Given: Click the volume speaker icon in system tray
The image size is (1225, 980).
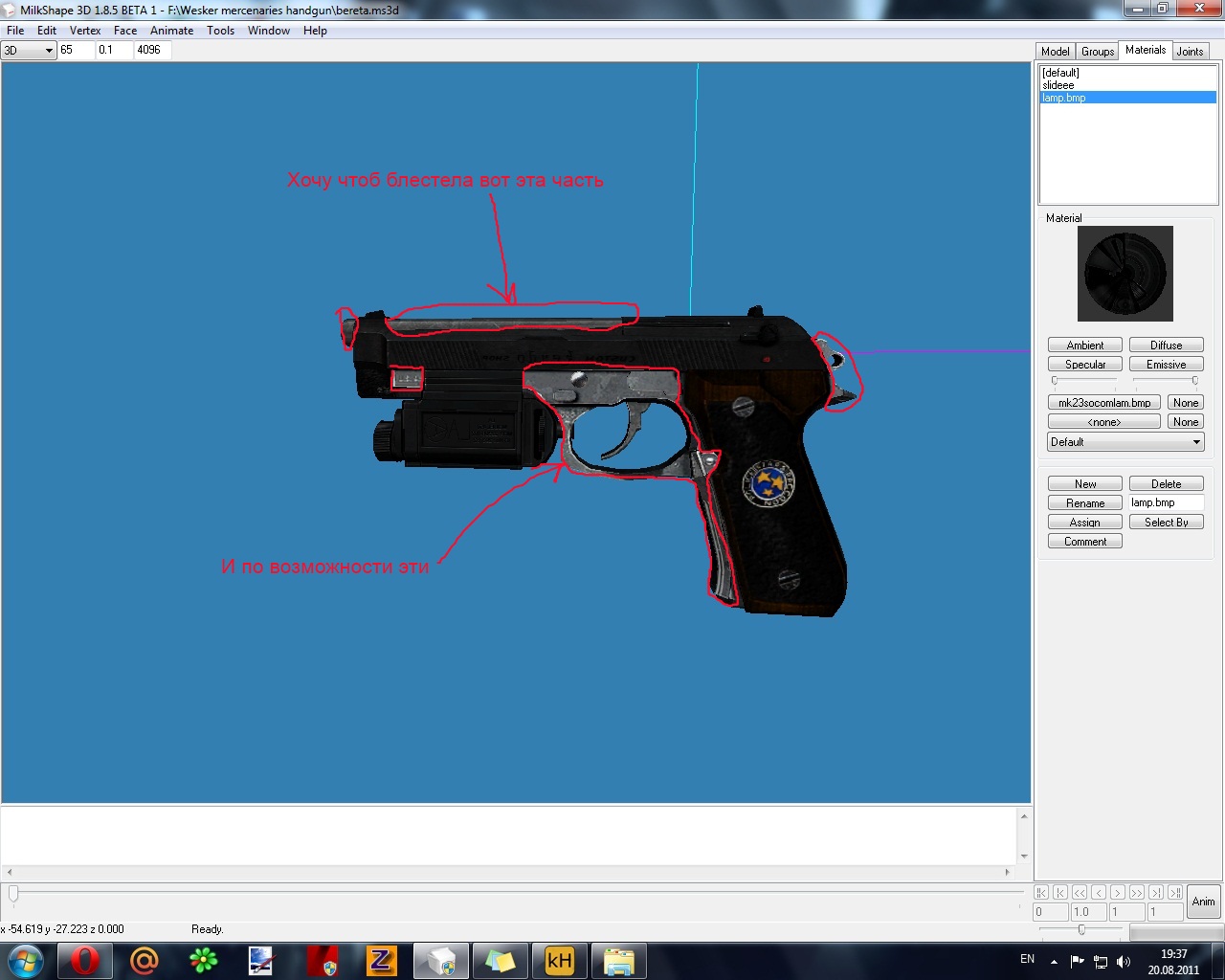Looking at the screenshot, I should pyautogui.click(x=1123, y=961).
